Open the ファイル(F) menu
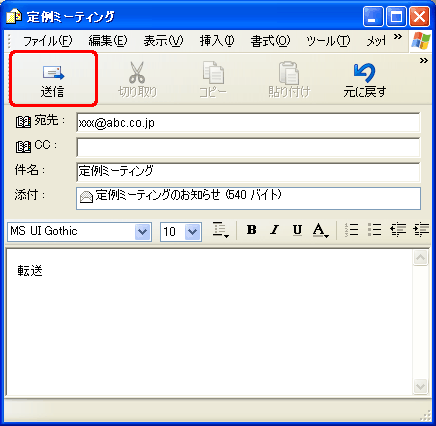436x426 pixels. coord(47,41)
